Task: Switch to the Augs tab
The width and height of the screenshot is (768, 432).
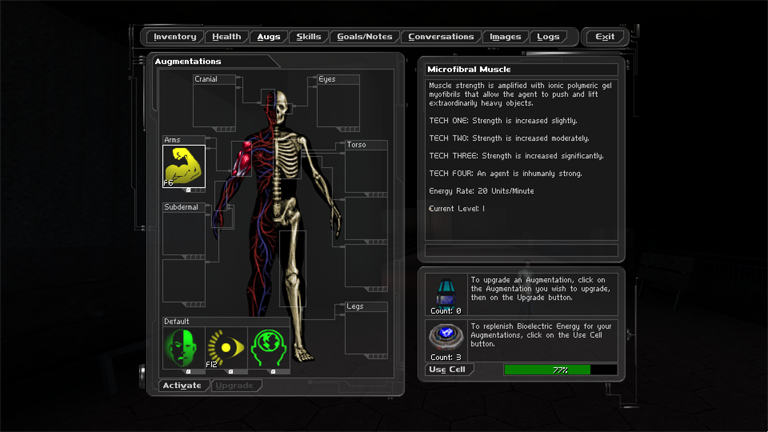Action: (269, 37)
